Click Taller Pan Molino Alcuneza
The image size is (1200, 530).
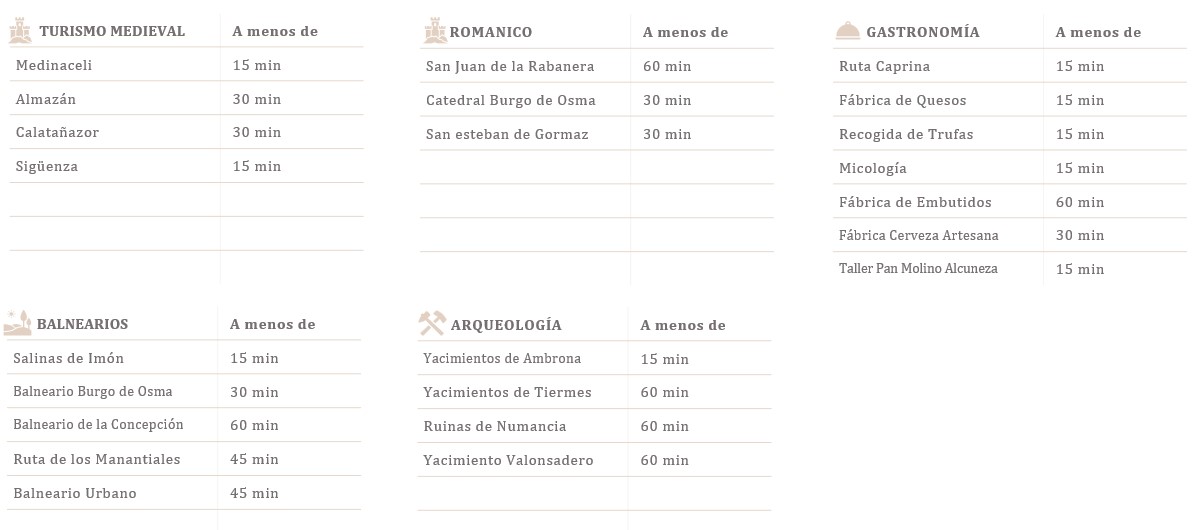[x=918, y=269]
